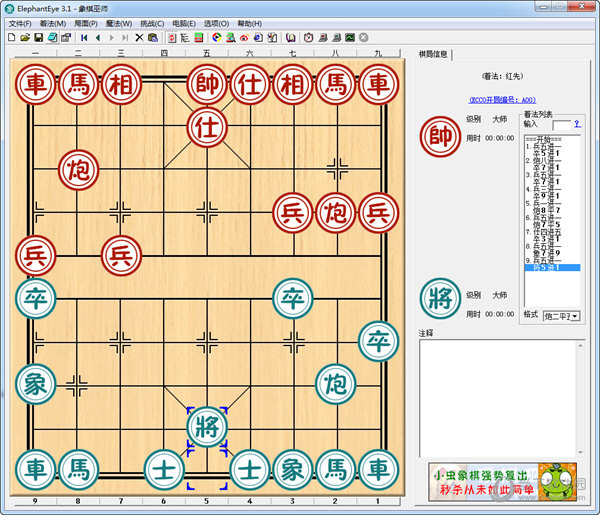
Task: Open the 挑战(C) menu
Action: click(152, 24)
